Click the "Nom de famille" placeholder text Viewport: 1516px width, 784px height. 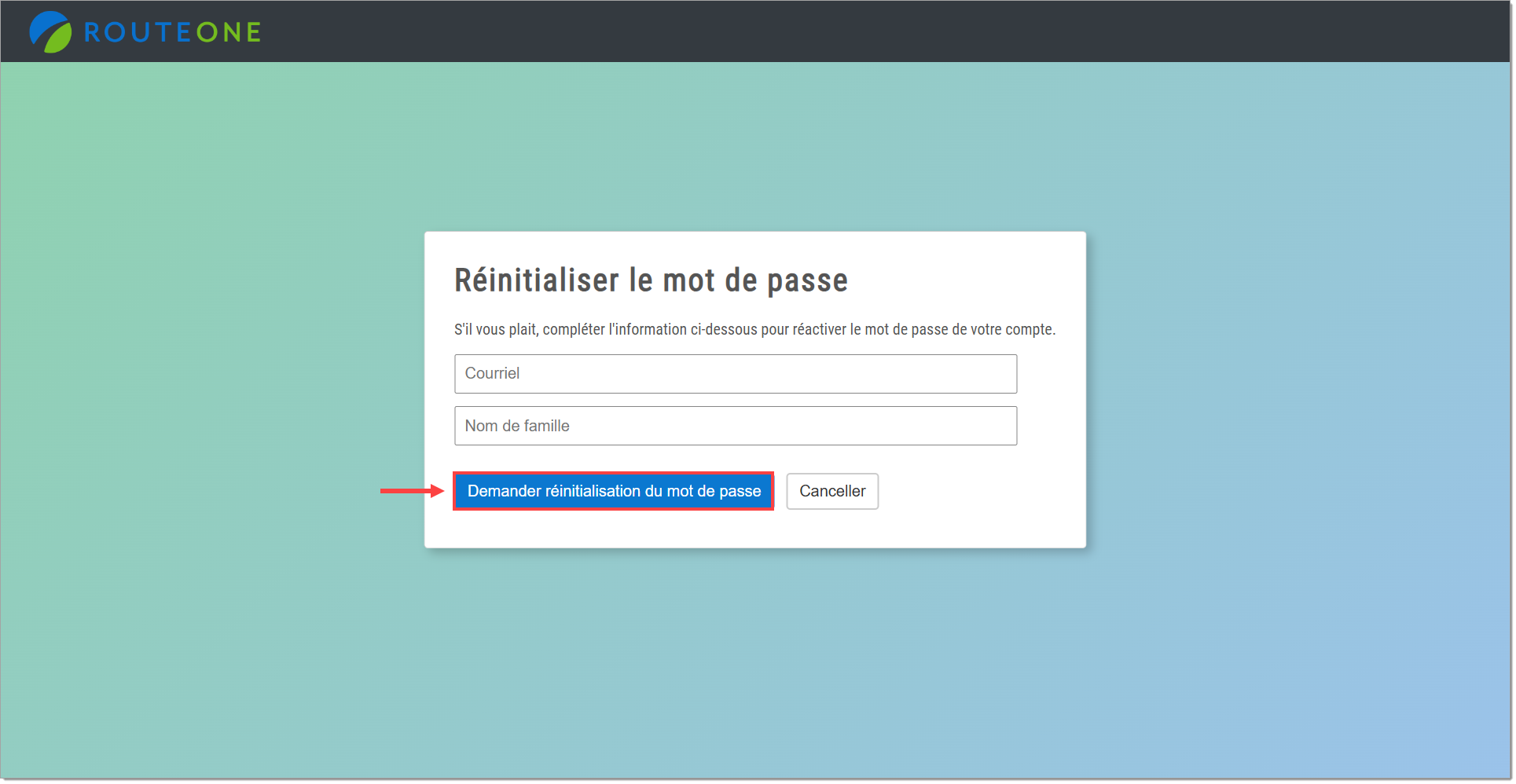(x=517, y=426)
